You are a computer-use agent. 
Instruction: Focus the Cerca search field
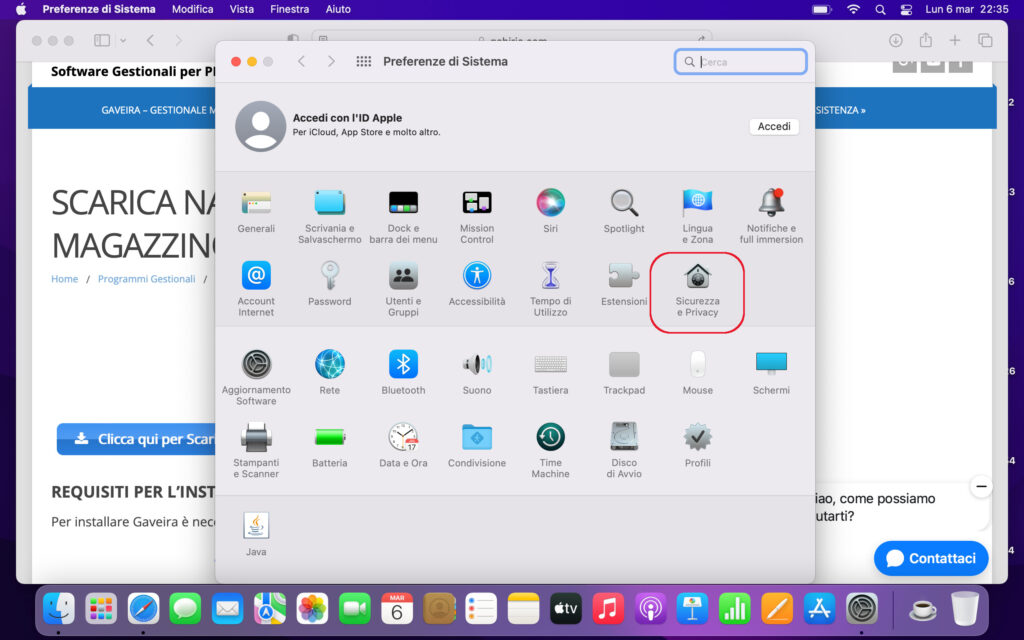pyautogui.click(x=741, y=61)
